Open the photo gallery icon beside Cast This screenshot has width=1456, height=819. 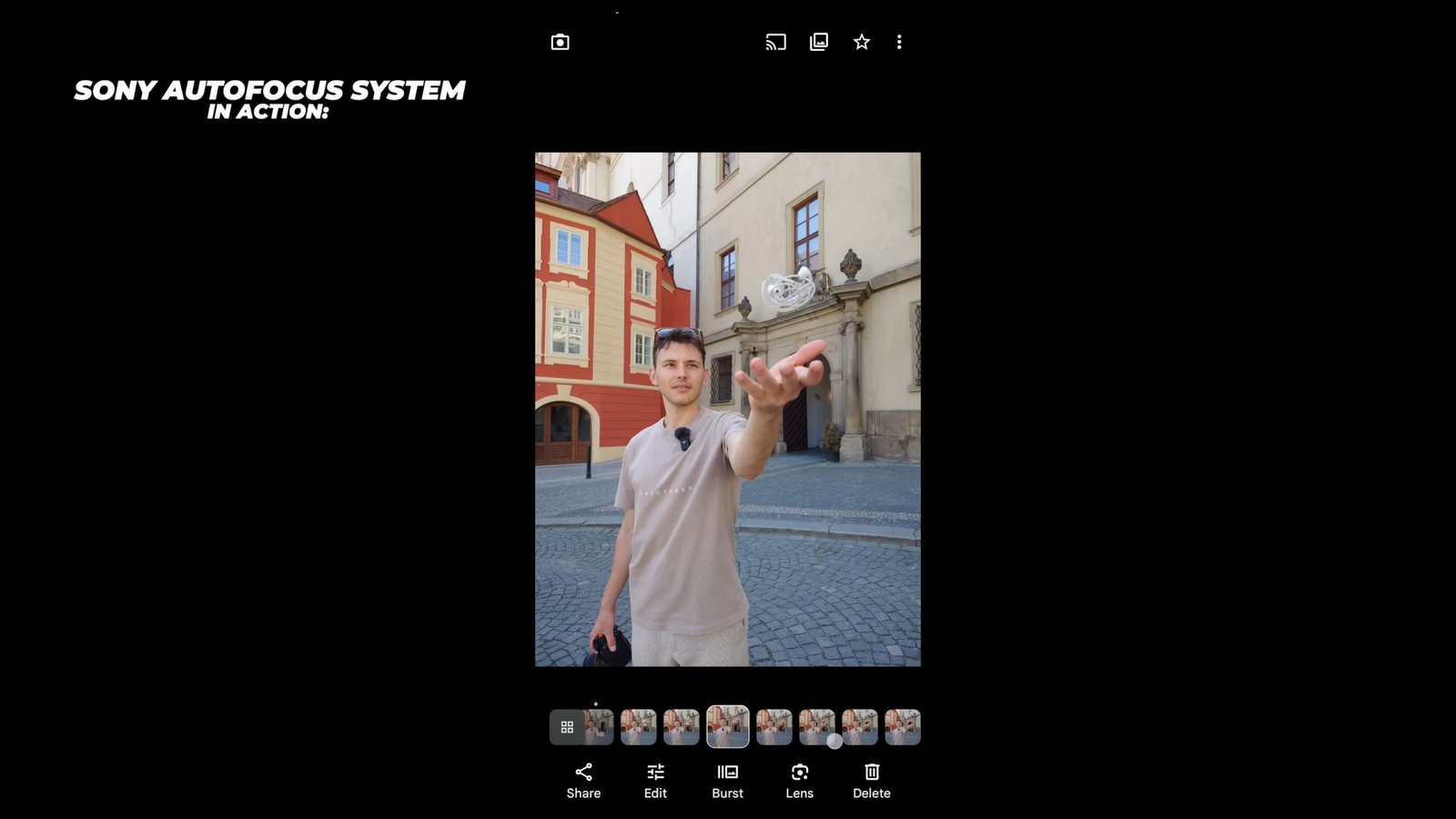[819, 42]
